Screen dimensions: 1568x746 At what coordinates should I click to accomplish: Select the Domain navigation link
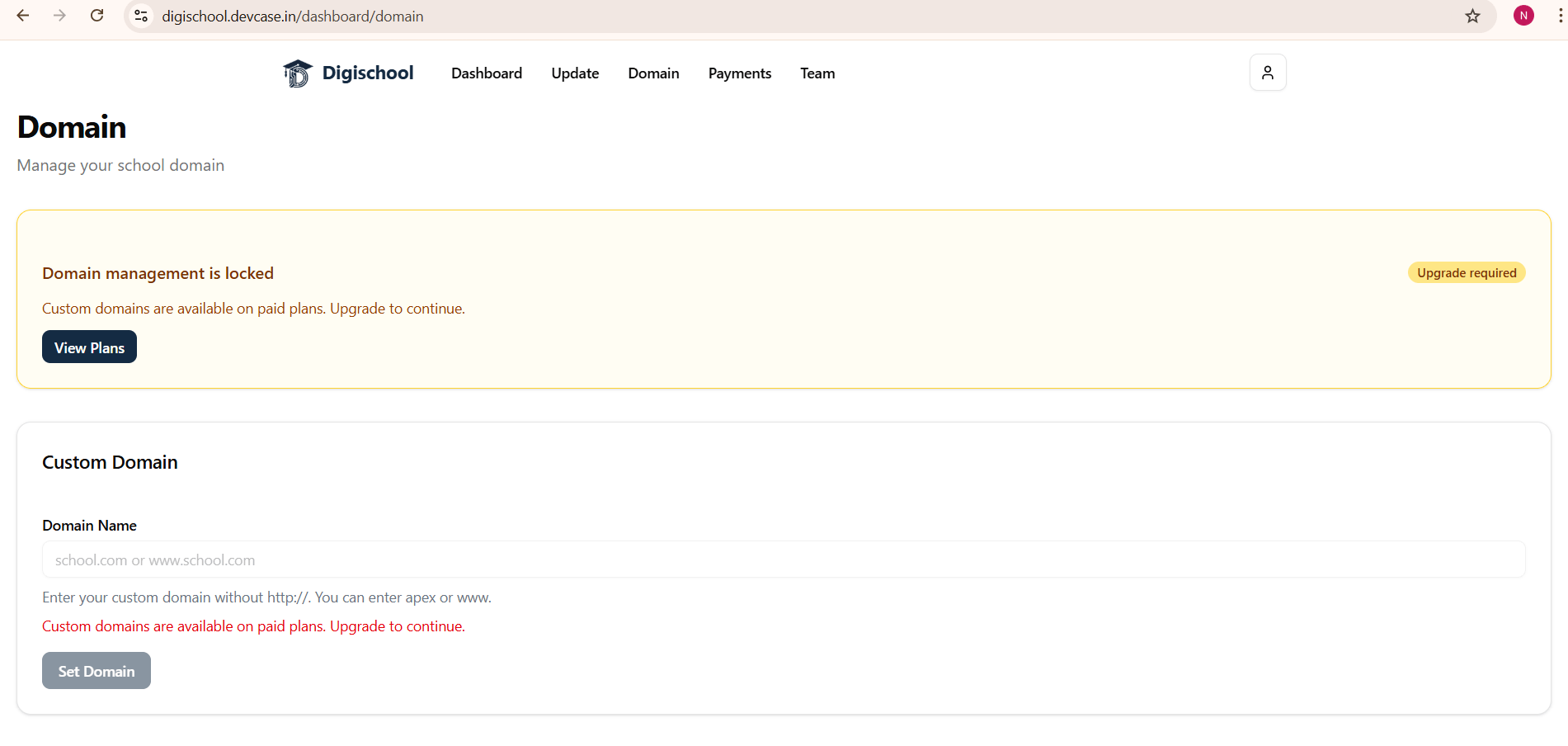653,73
